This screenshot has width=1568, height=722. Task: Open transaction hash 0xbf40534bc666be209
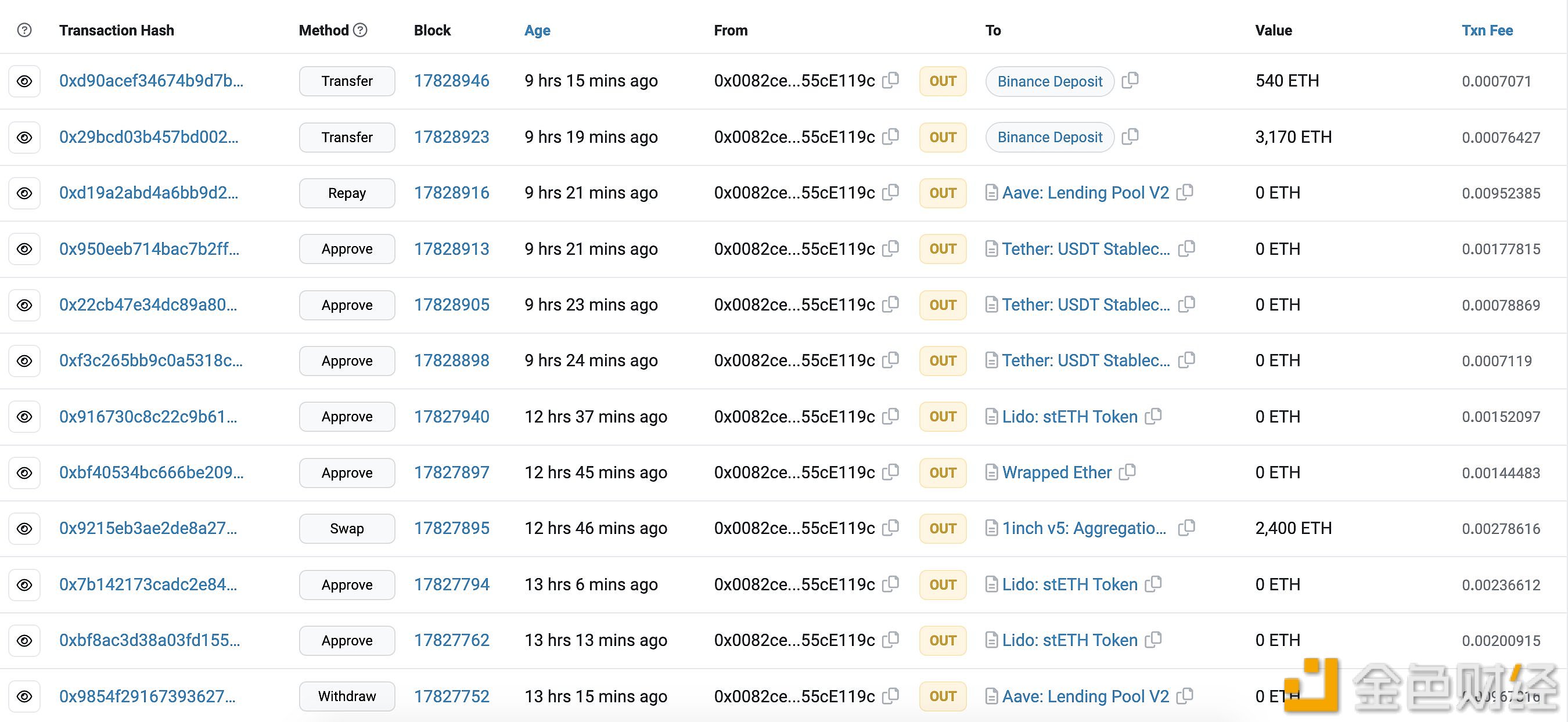point(151,472)
